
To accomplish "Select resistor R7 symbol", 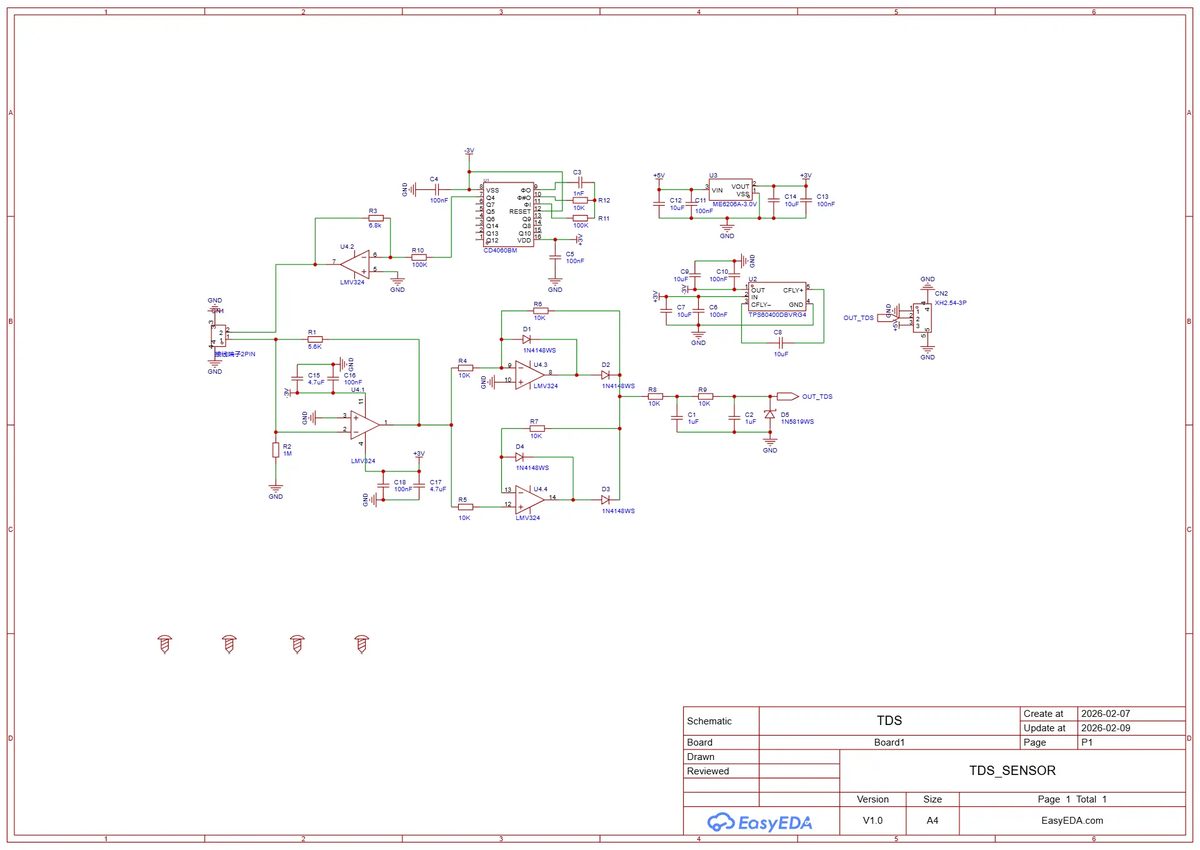I will click(x=537, y=428).
